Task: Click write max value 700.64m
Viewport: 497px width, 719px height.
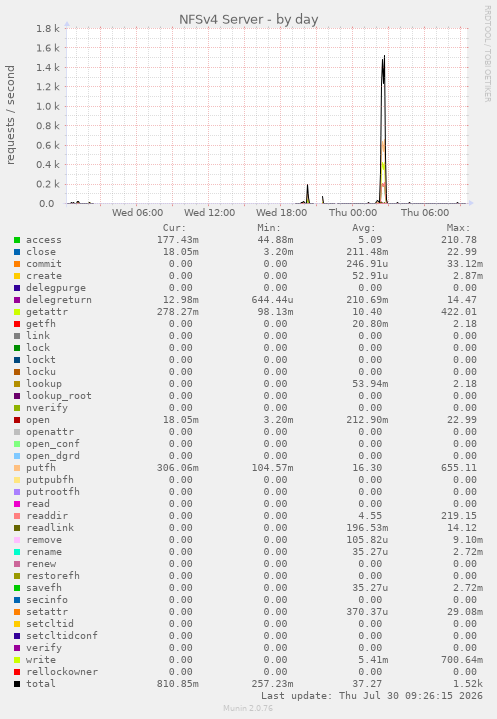Action: [462, 660]
